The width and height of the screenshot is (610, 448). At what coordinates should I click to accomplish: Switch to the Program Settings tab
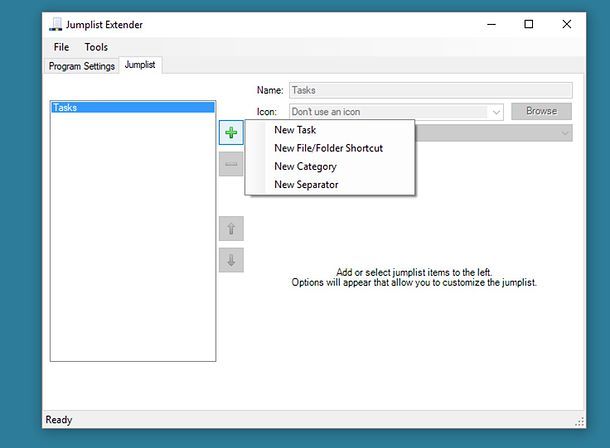click(81, 66)
